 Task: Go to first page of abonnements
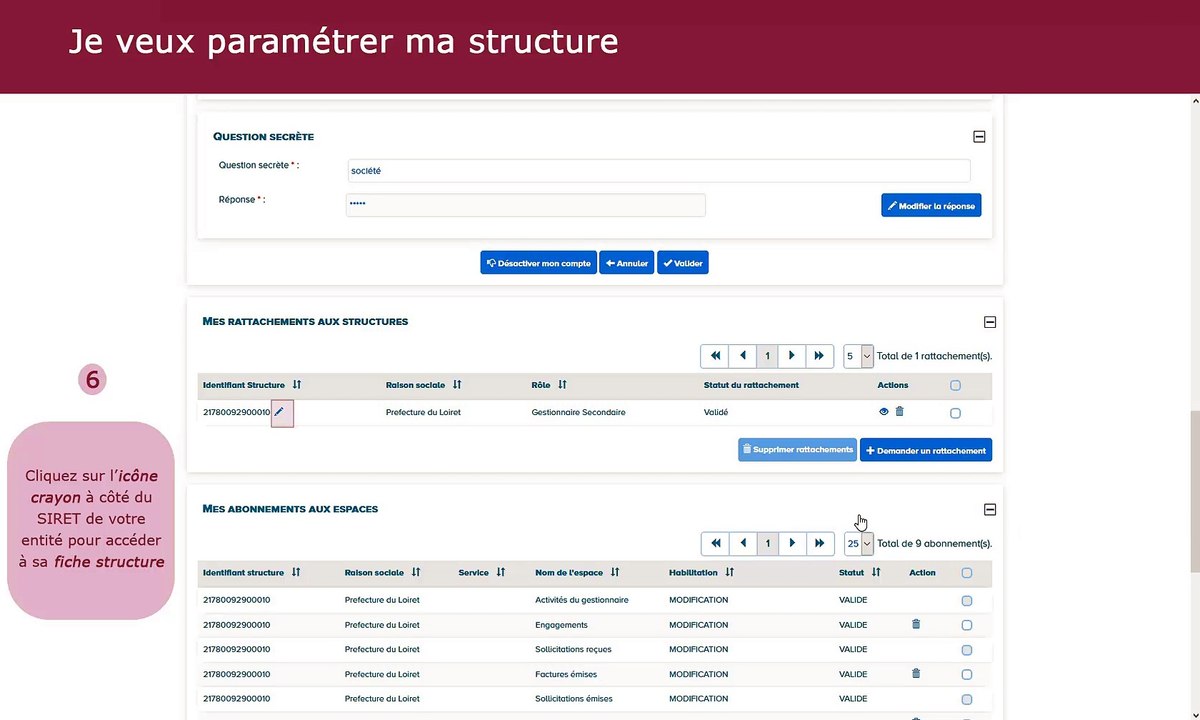[x=715, y=543]
